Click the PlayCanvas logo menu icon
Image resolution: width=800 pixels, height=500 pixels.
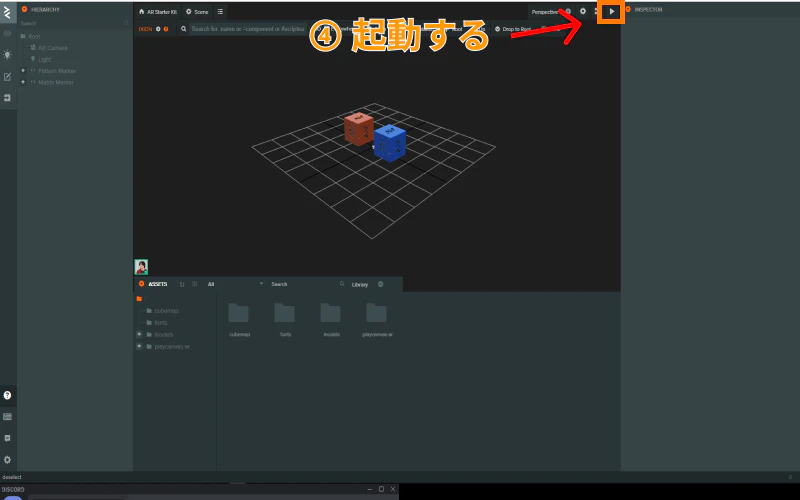[x=7, y=12]
